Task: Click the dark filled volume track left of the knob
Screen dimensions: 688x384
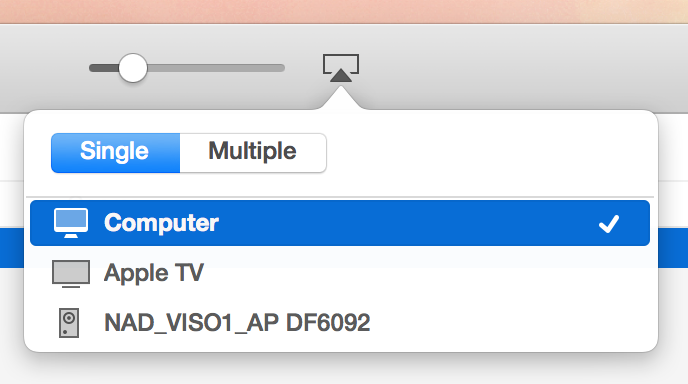Action: (x=104, y=68)
